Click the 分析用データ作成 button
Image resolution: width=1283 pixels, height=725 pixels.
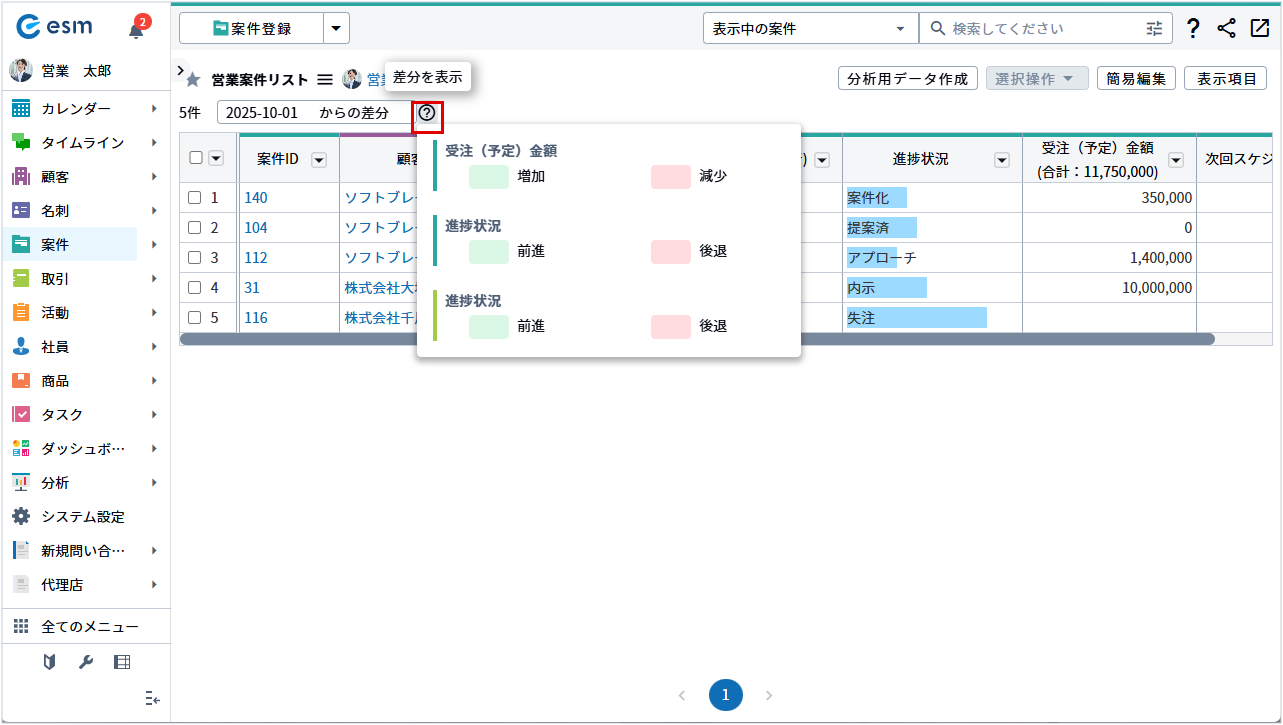pyautogui.click(x=907, y=79)
